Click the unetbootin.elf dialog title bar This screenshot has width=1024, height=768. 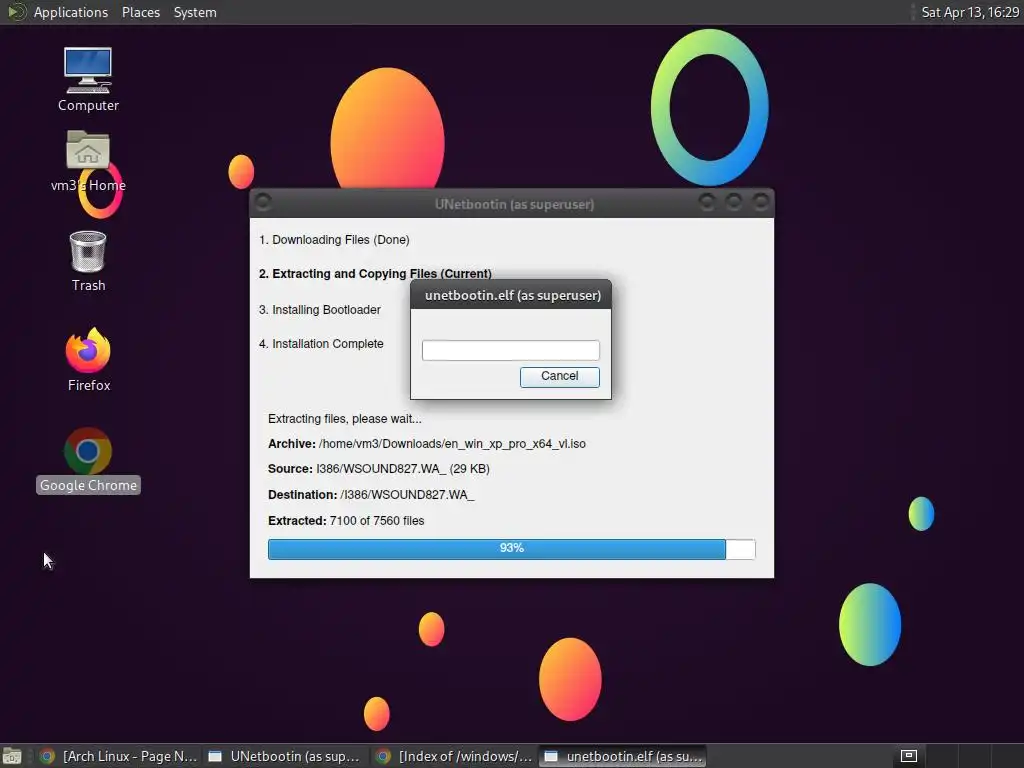511,295
